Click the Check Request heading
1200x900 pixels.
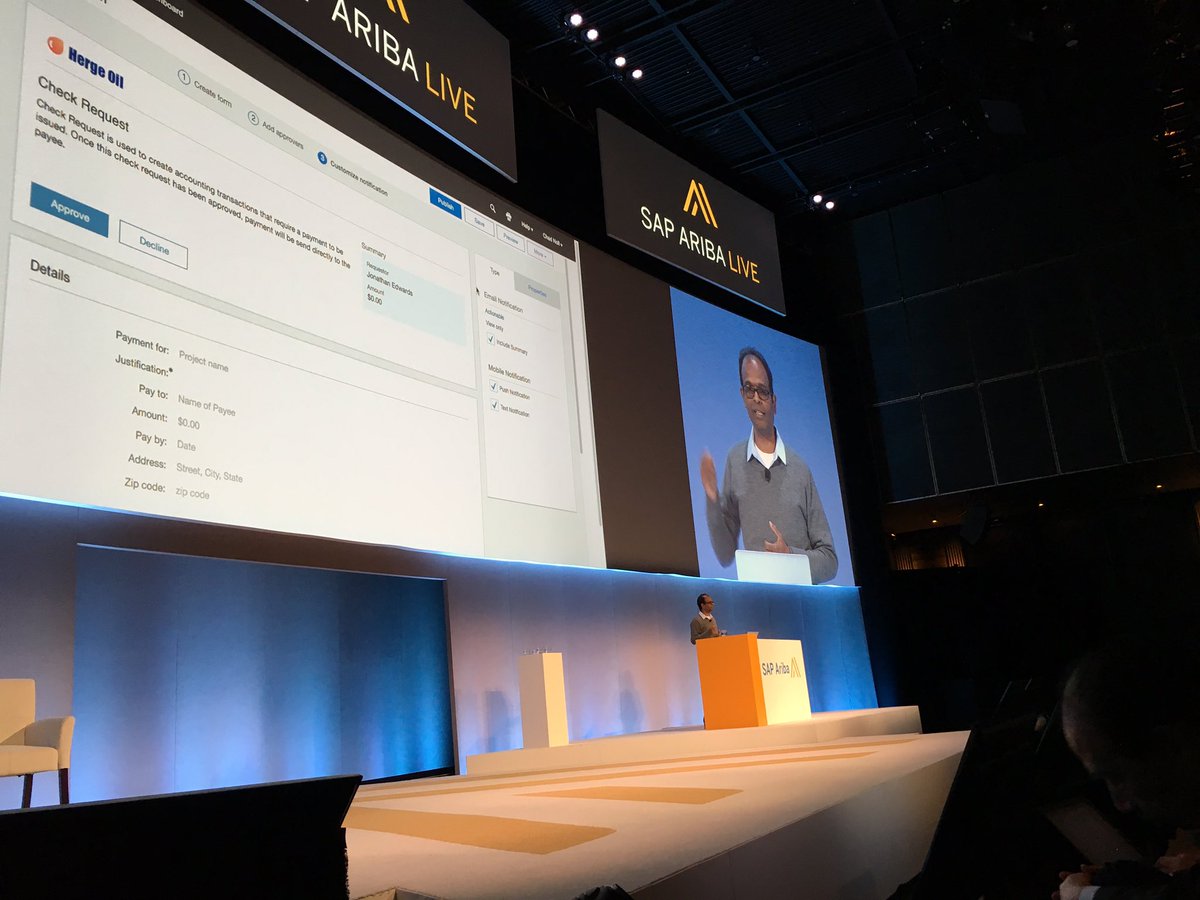coord(83,103)
